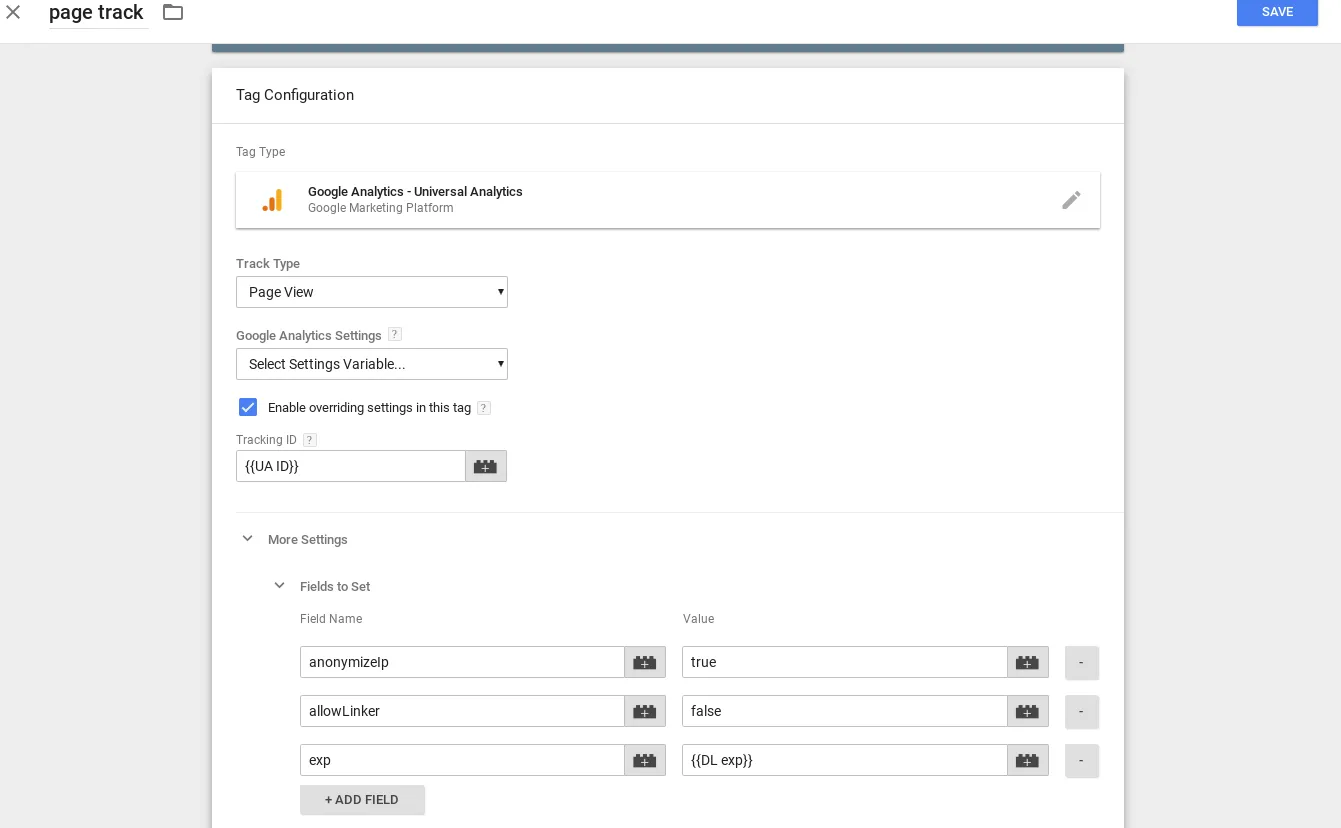1341x828 pixels.
Task: Open variable picker beside the true value
Action: tap(1027, 662)
